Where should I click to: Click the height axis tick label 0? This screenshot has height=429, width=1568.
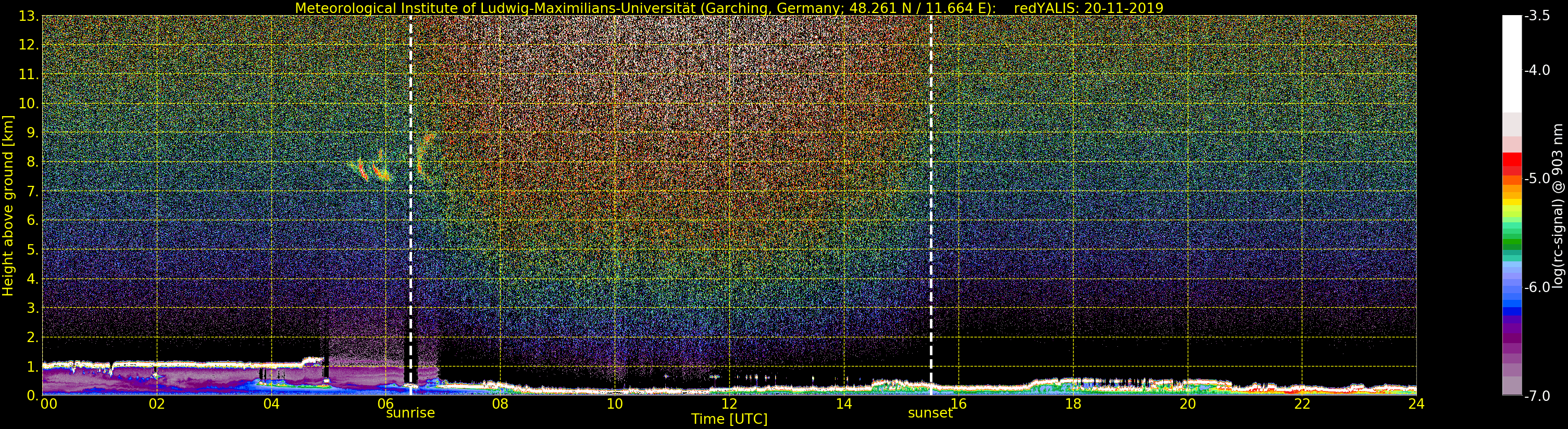[x=32, y=396]
